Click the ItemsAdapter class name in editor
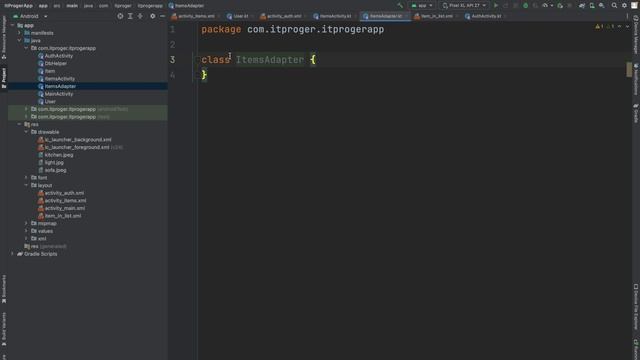The width and height of the screenshot is (640, 360). coord(270,60)
